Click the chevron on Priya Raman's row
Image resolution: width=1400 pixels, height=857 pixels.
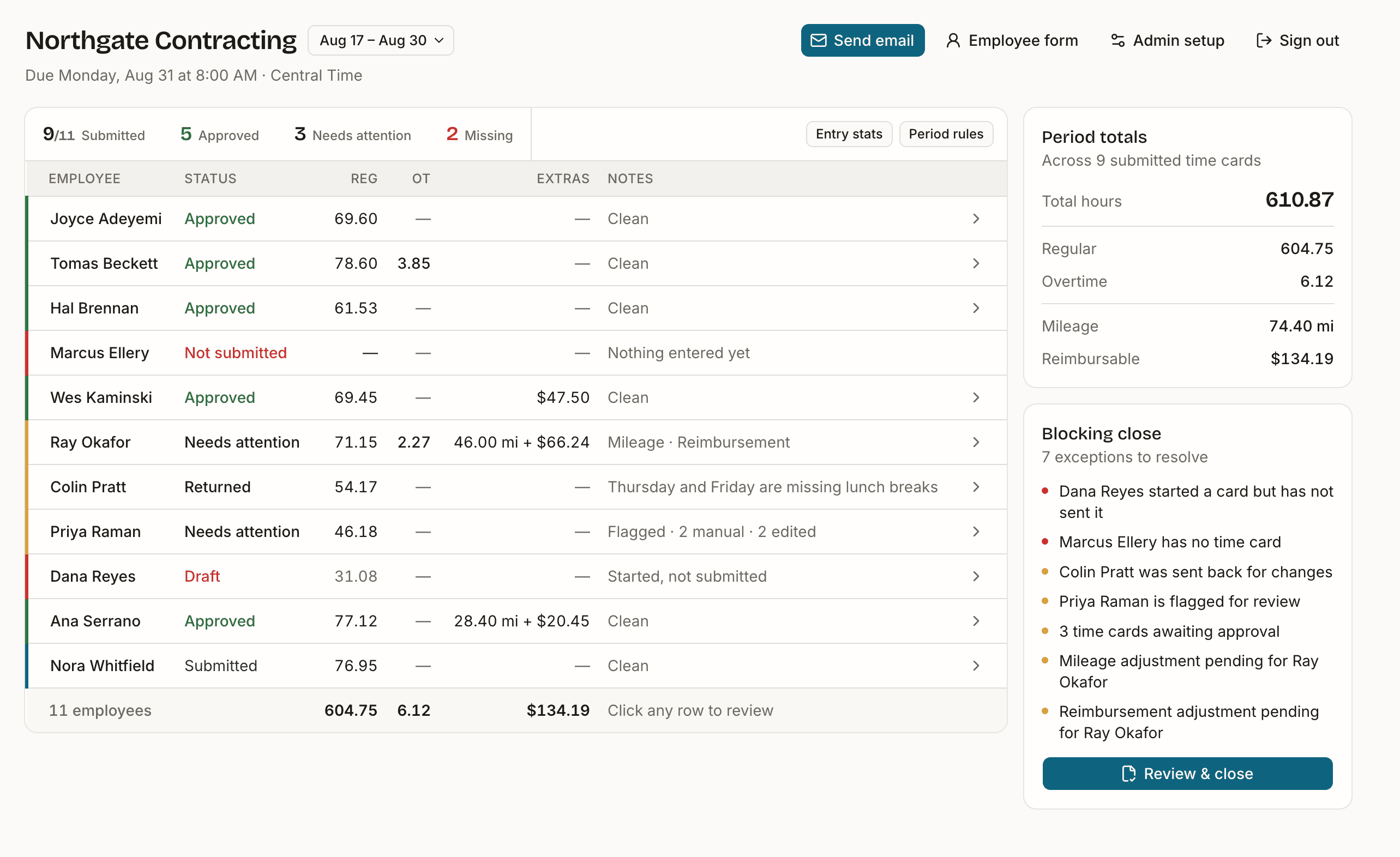point(976,532)
